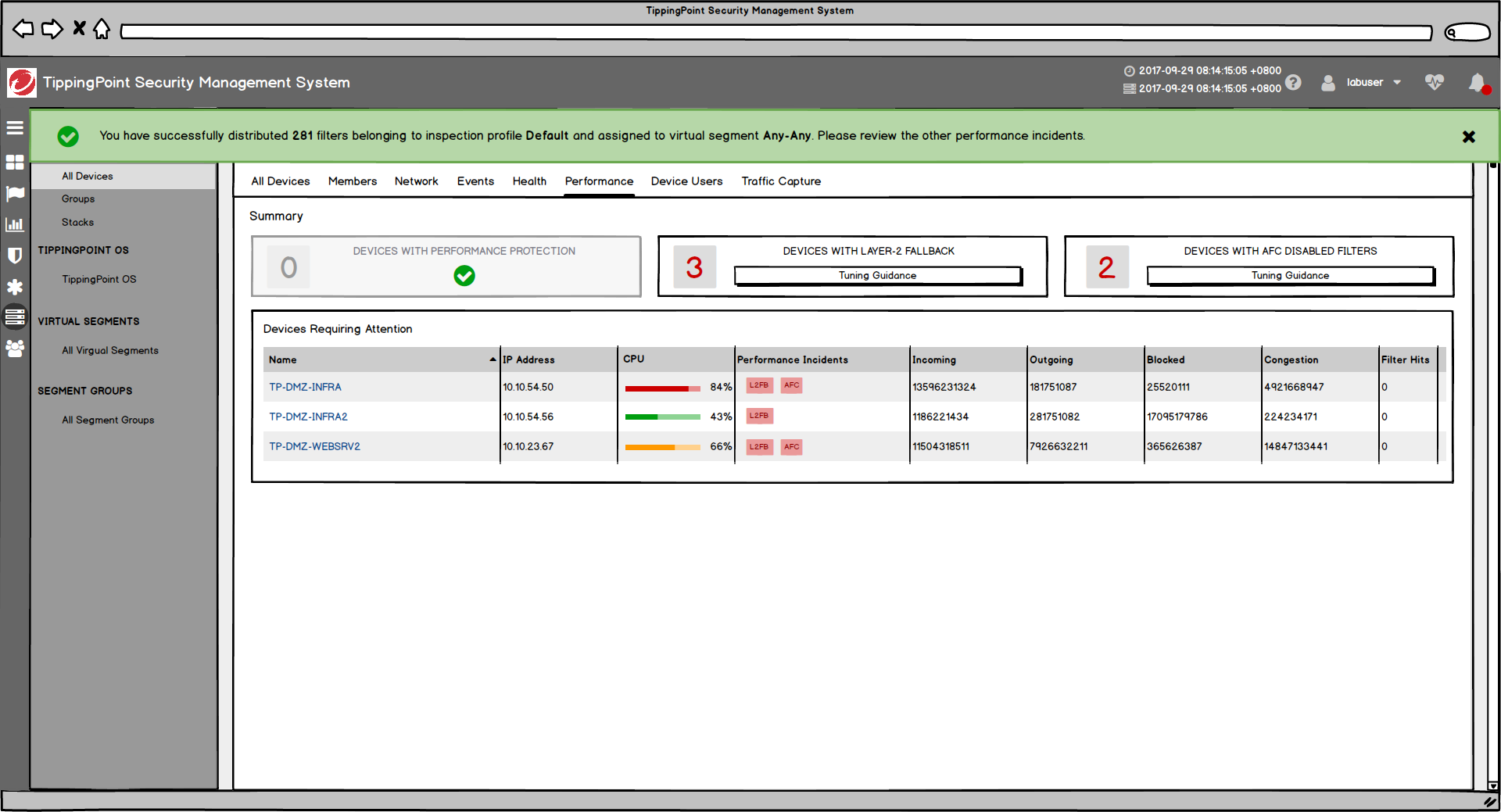
Task: Click L2FB badge for TP-DMZ-WEBSRV2
Action: tap(759, 447)
